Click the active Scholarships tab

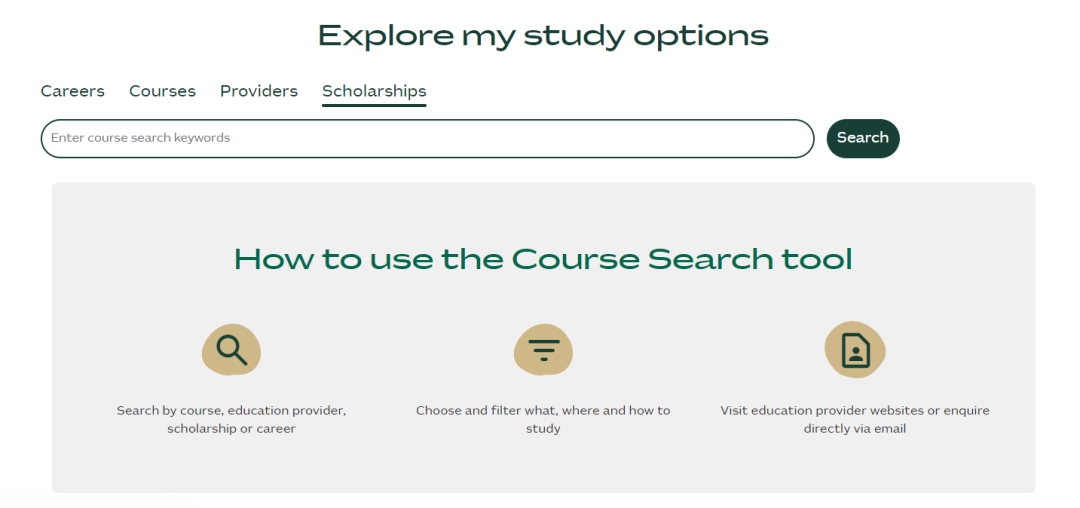pos(374,91)
